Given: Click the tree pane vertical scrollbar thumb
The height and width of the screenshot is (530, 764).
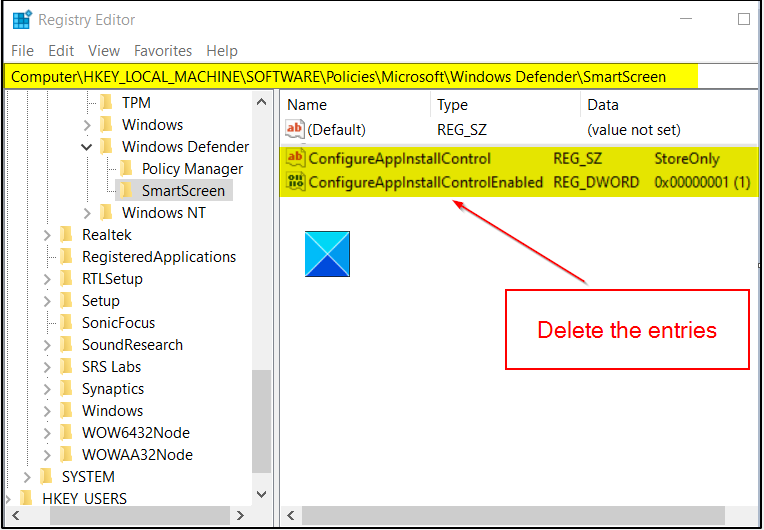Looking at the screenshot, I should [262, 421].
